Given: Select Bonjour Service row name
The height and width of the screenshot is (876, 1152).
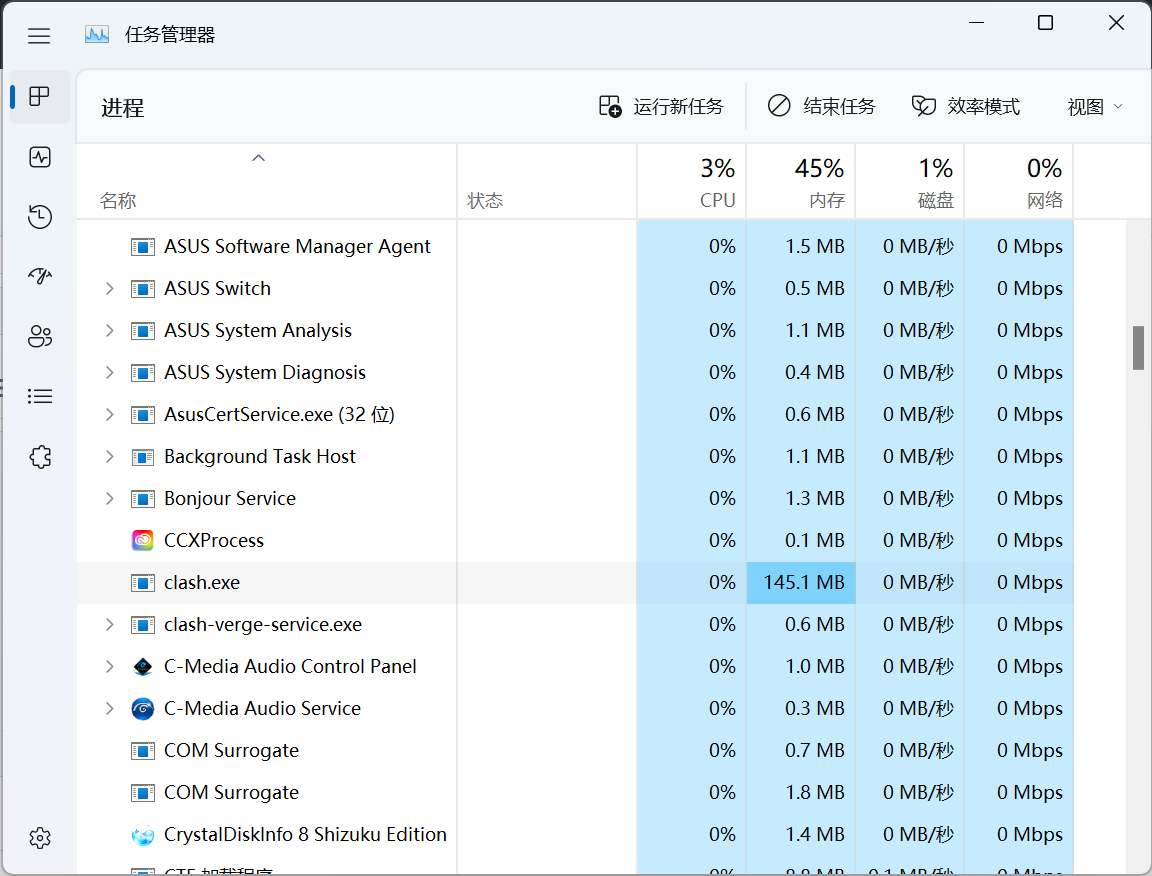Looking at the screenshot, I should (230, 499).
